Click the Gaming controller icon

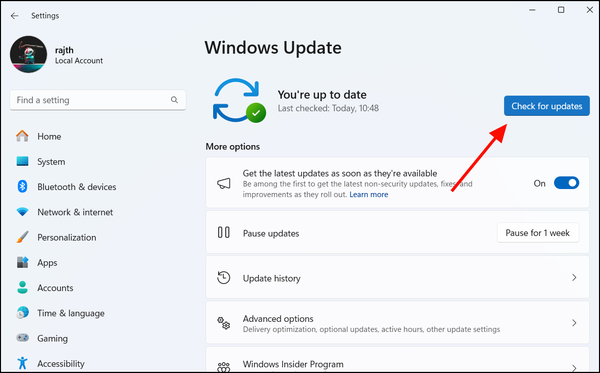coord(22,338)
